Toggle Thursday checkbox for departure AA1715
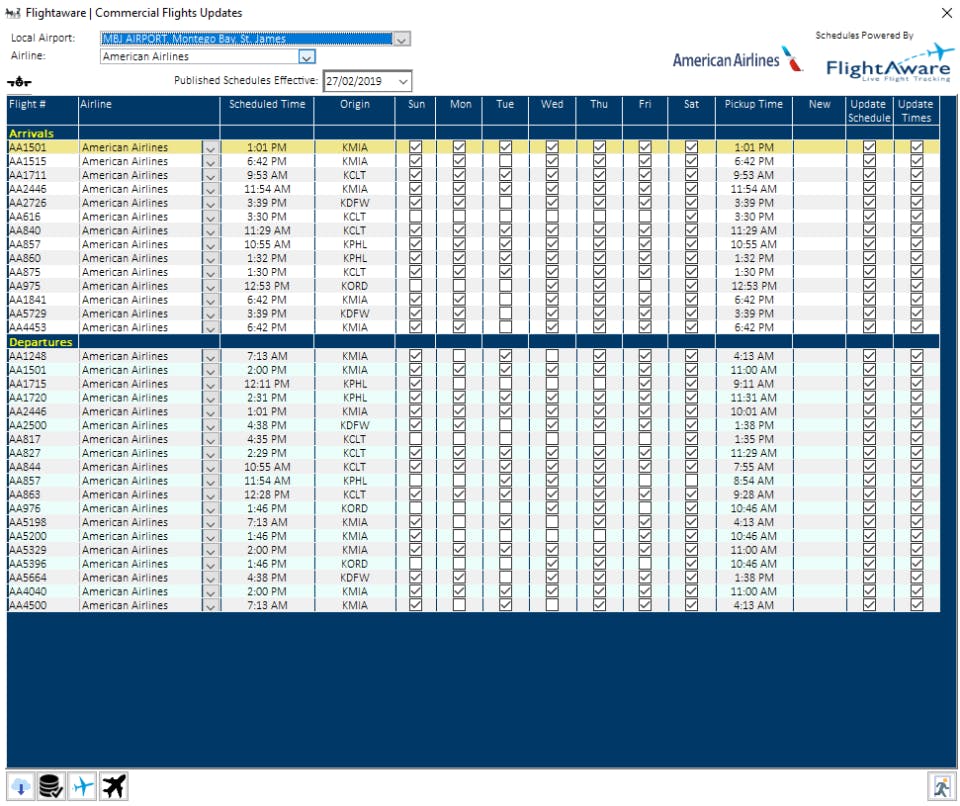 pyautogui.click(x=599, y=383)
